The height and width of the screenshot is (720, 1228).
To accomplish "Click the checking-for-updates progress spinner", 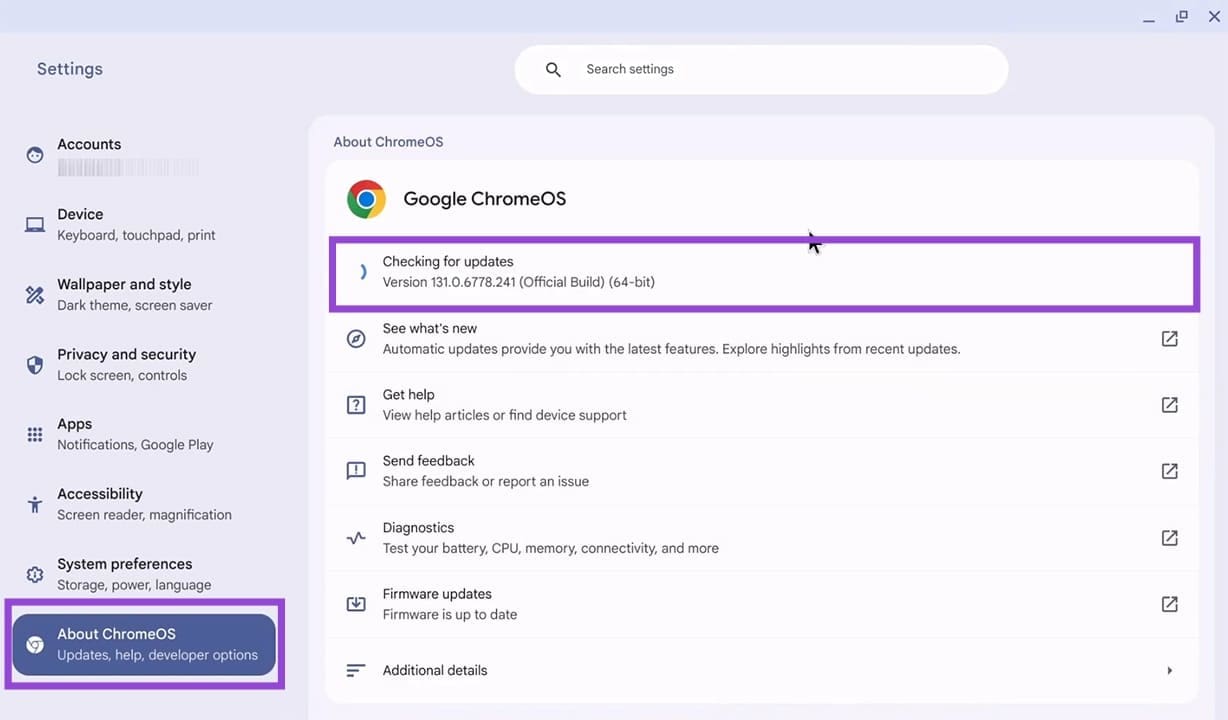I will [x=362, y=271].
